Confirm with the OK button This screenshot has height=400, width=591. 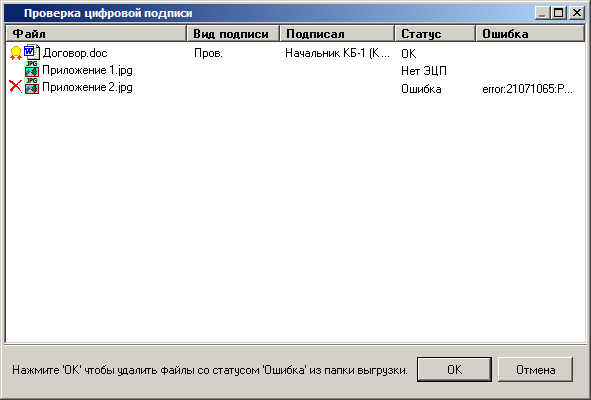coord(454,369)
